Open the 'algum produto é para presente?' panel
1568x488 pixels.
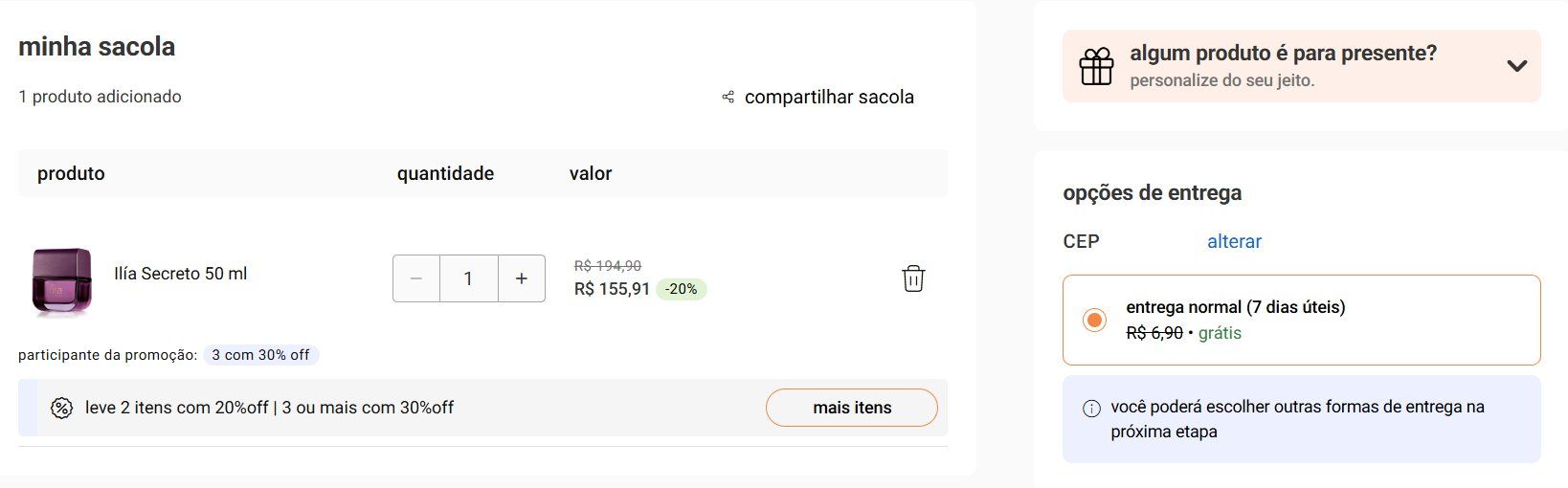click(x=1283, y=55)
